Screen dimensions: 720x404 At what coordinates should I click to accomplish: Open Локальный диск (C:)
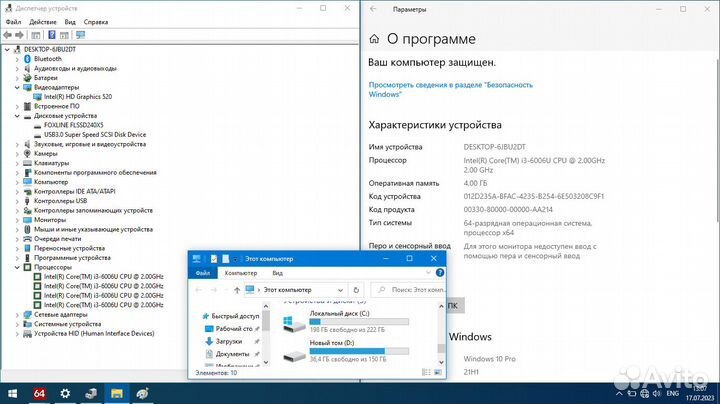[x=345, y=321]
